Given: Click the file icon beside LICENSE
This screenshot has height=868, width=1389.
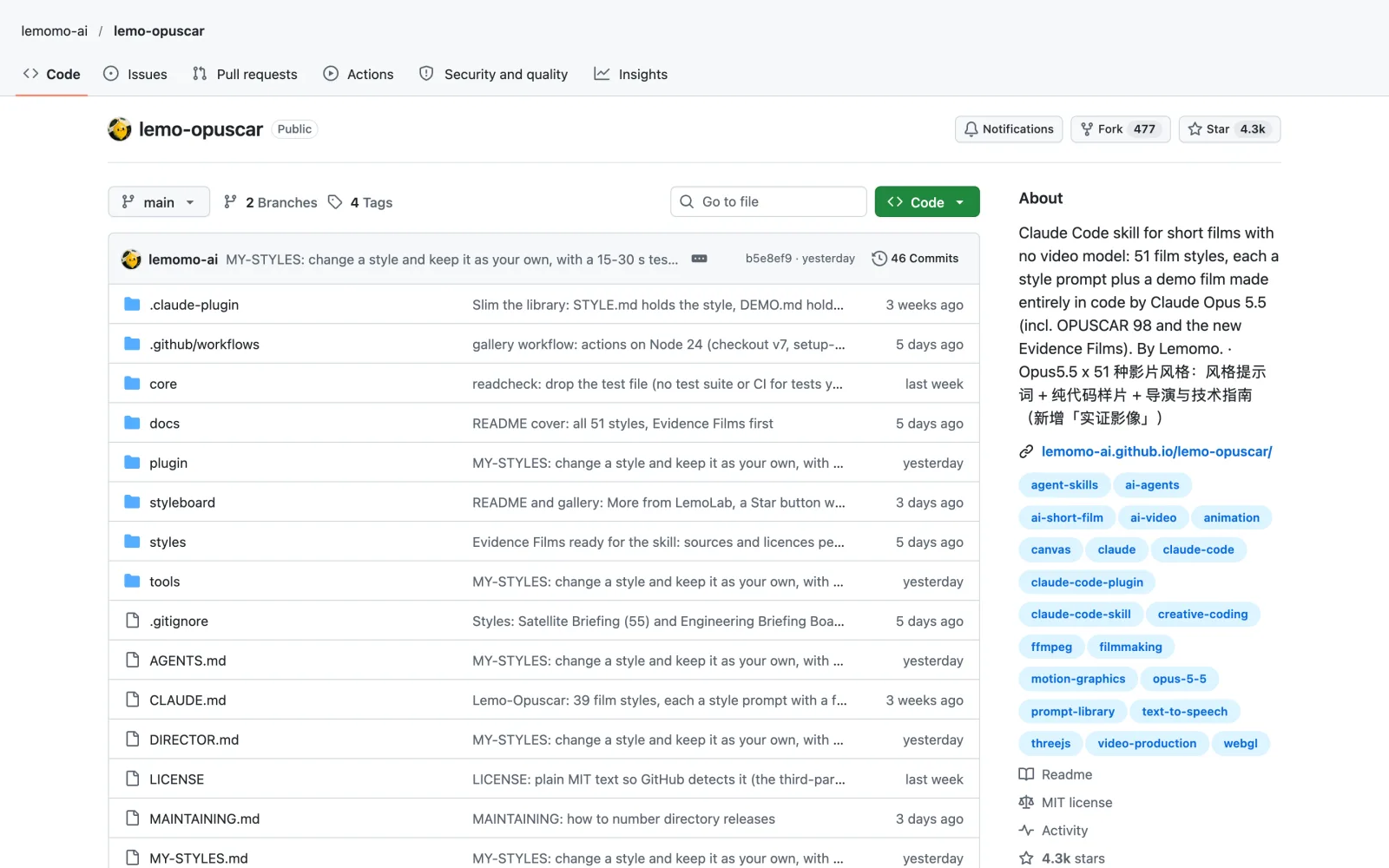Looking at the screenshot, I should pyautogui.click(x=132, y=779).
